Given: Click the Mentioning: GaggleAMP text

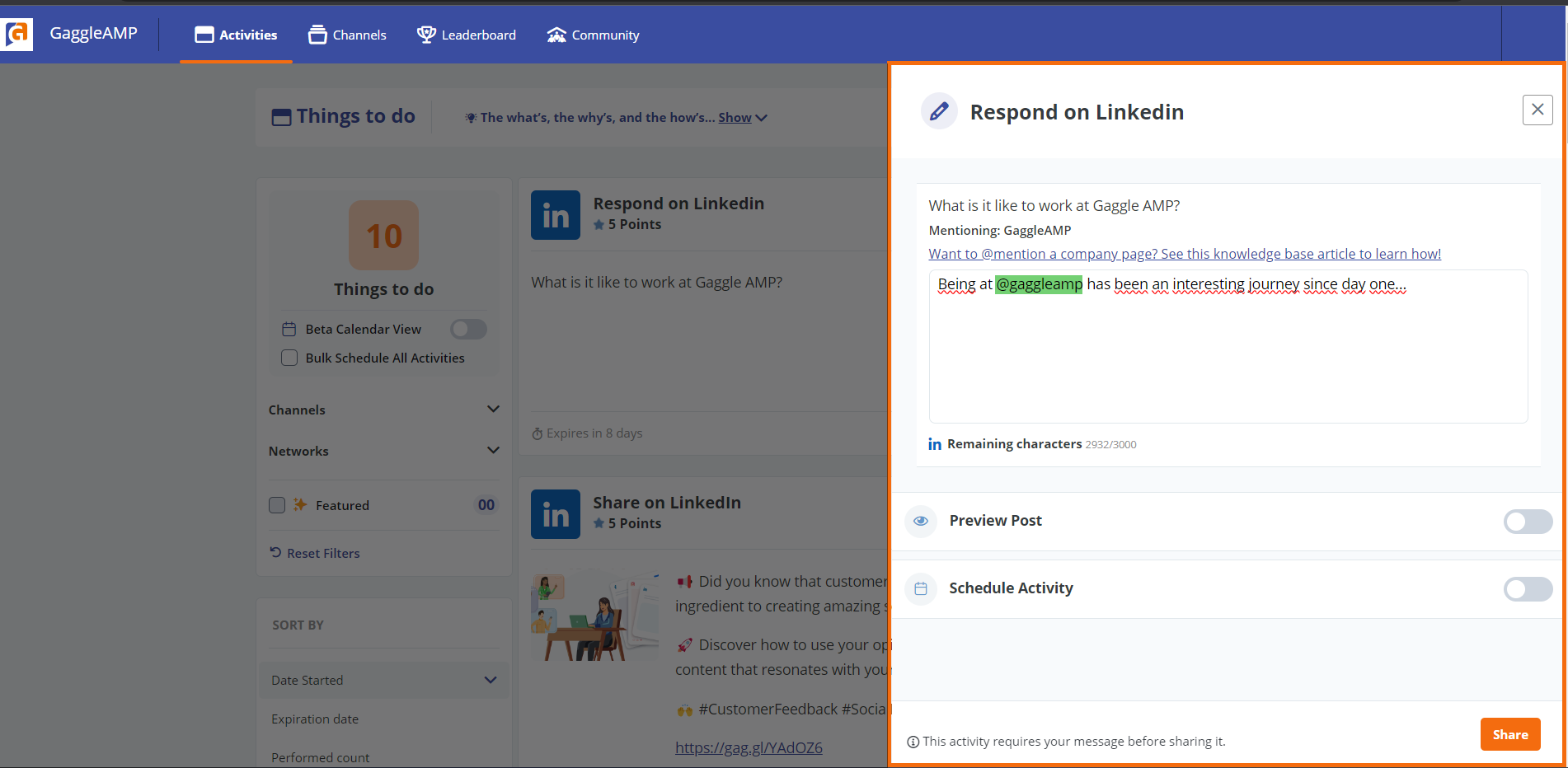Looking at the screenshot, I should tap(1000, 231).
